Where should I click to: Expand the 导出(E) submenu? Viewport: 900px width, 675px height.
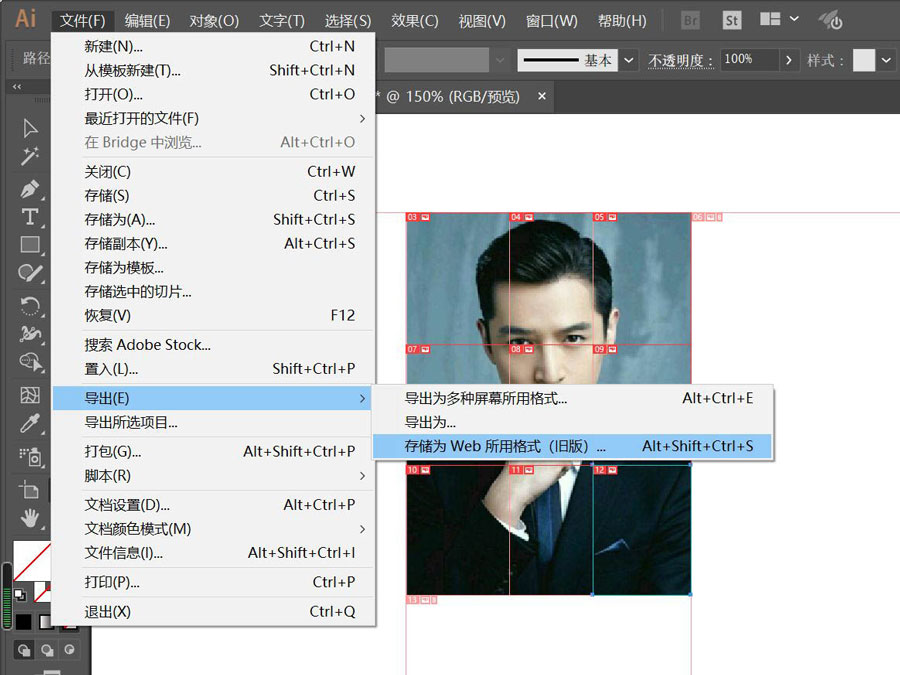pyautogui.click(x=362, y=398)
